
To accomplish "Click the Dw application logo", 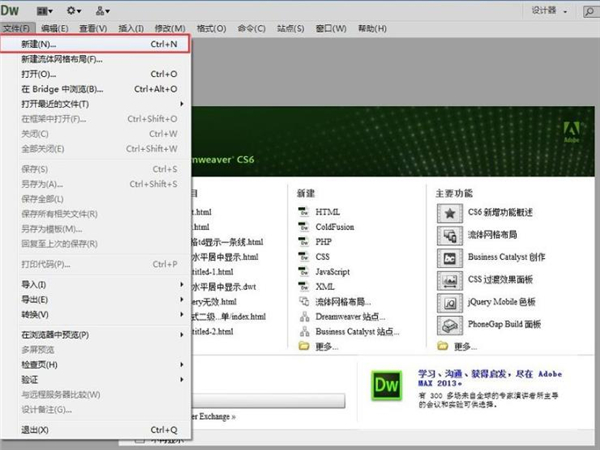I will [x=10, y=10].
